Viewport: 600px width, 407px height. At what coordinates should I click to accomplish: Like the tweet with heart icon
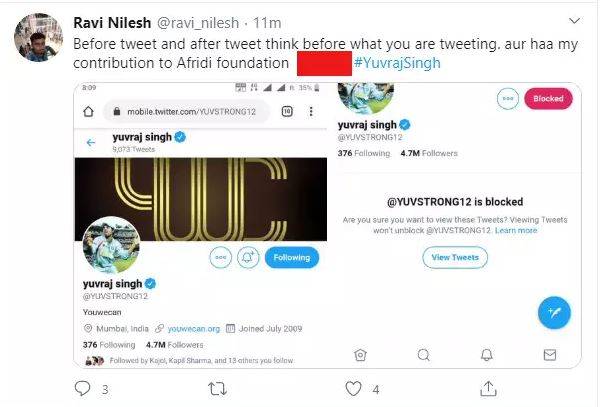click(352, 388)
